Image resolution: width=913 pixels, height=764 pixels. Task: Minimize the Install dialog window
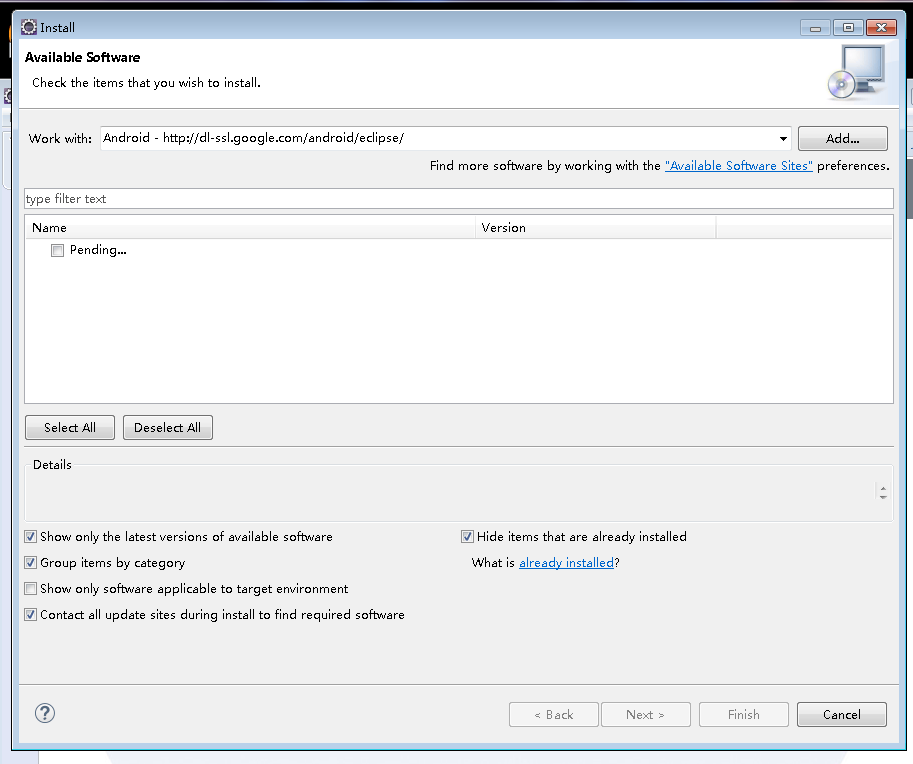(815, 27)
